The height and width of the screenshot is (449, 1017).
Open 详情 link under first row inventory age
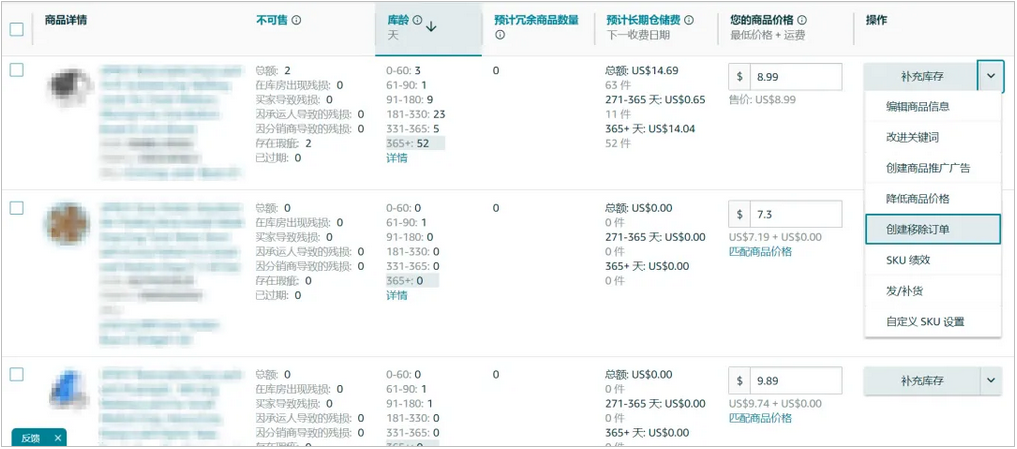click(x=397, y=158)
